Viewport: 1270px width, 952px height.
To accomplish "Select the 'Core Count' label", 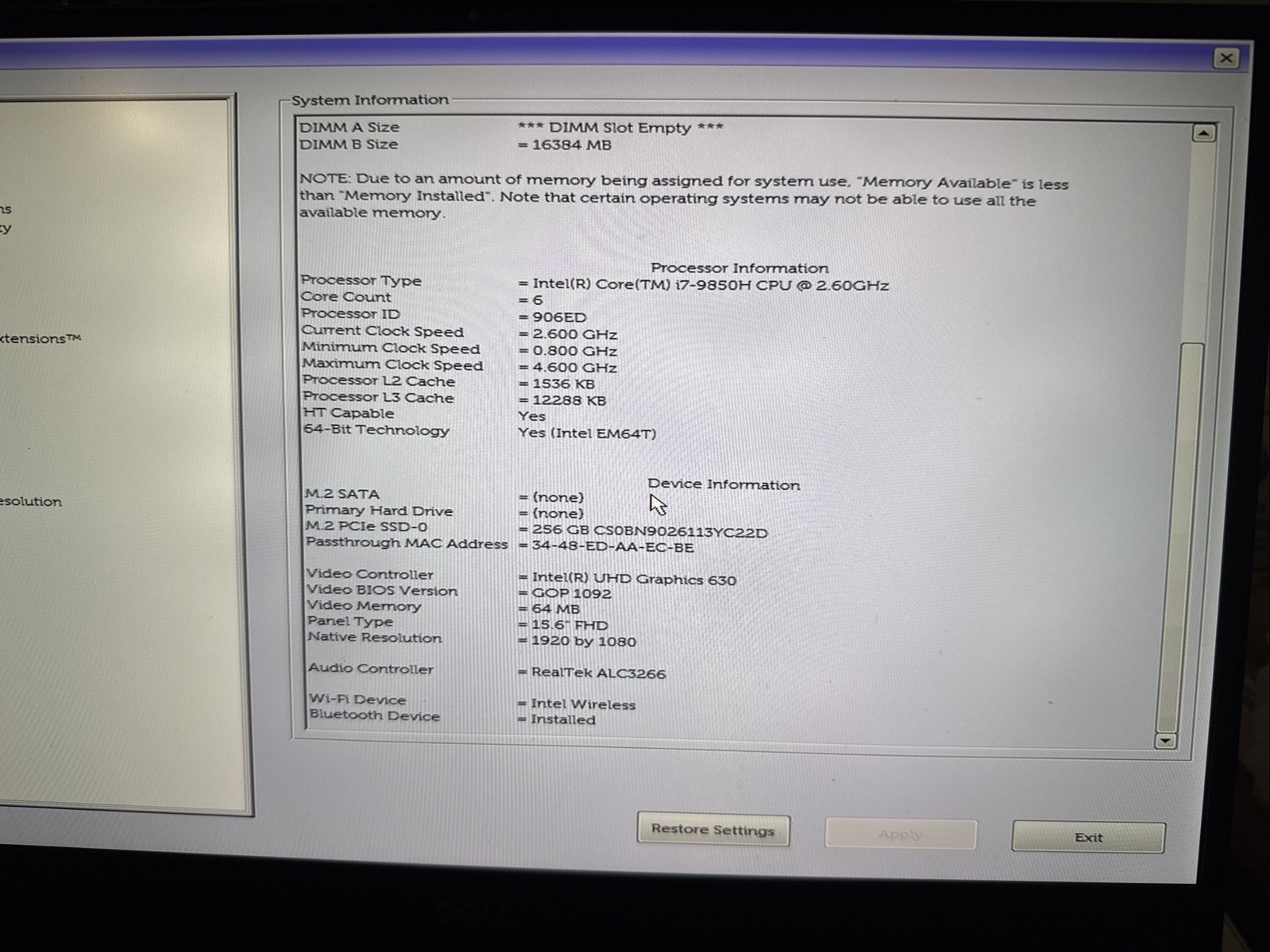I will 345,297.
